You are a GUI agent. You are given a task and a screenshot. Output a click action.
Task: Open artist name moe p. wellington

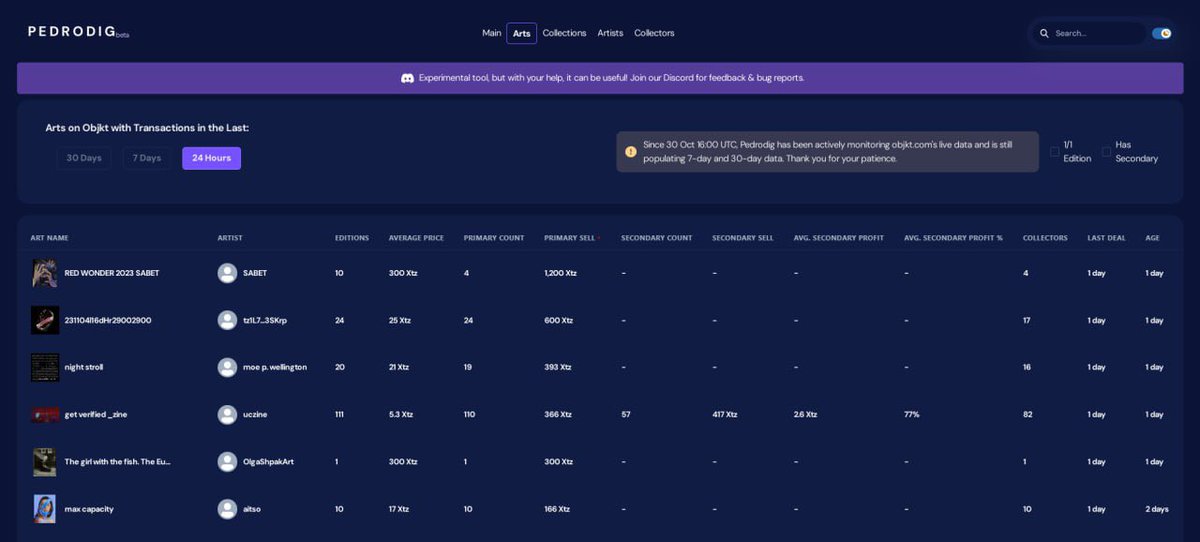tap(275, 367)
